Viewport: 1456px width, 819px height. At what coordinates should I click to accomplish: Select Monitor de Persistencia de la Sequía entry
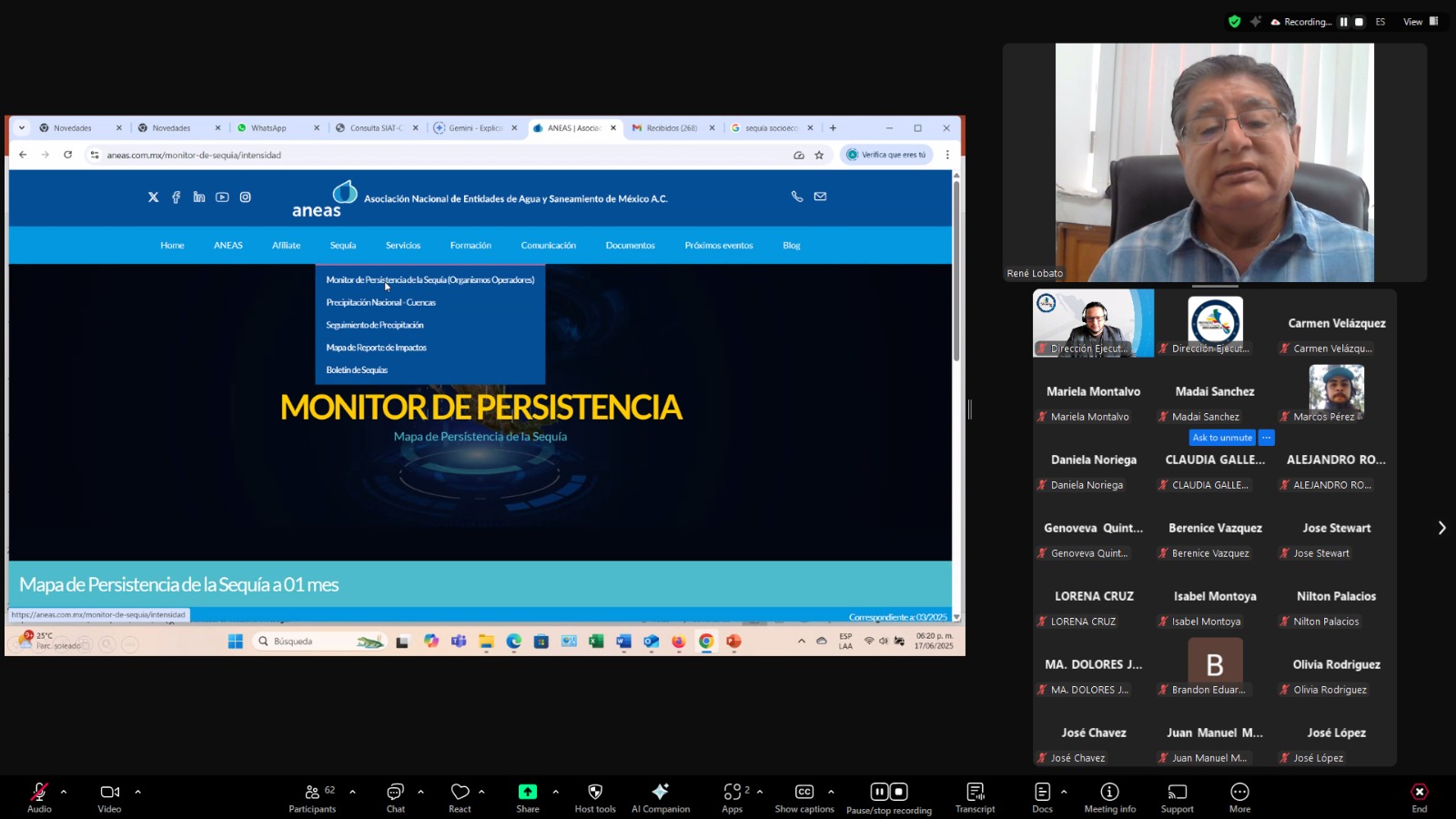(x=430, y=280)
